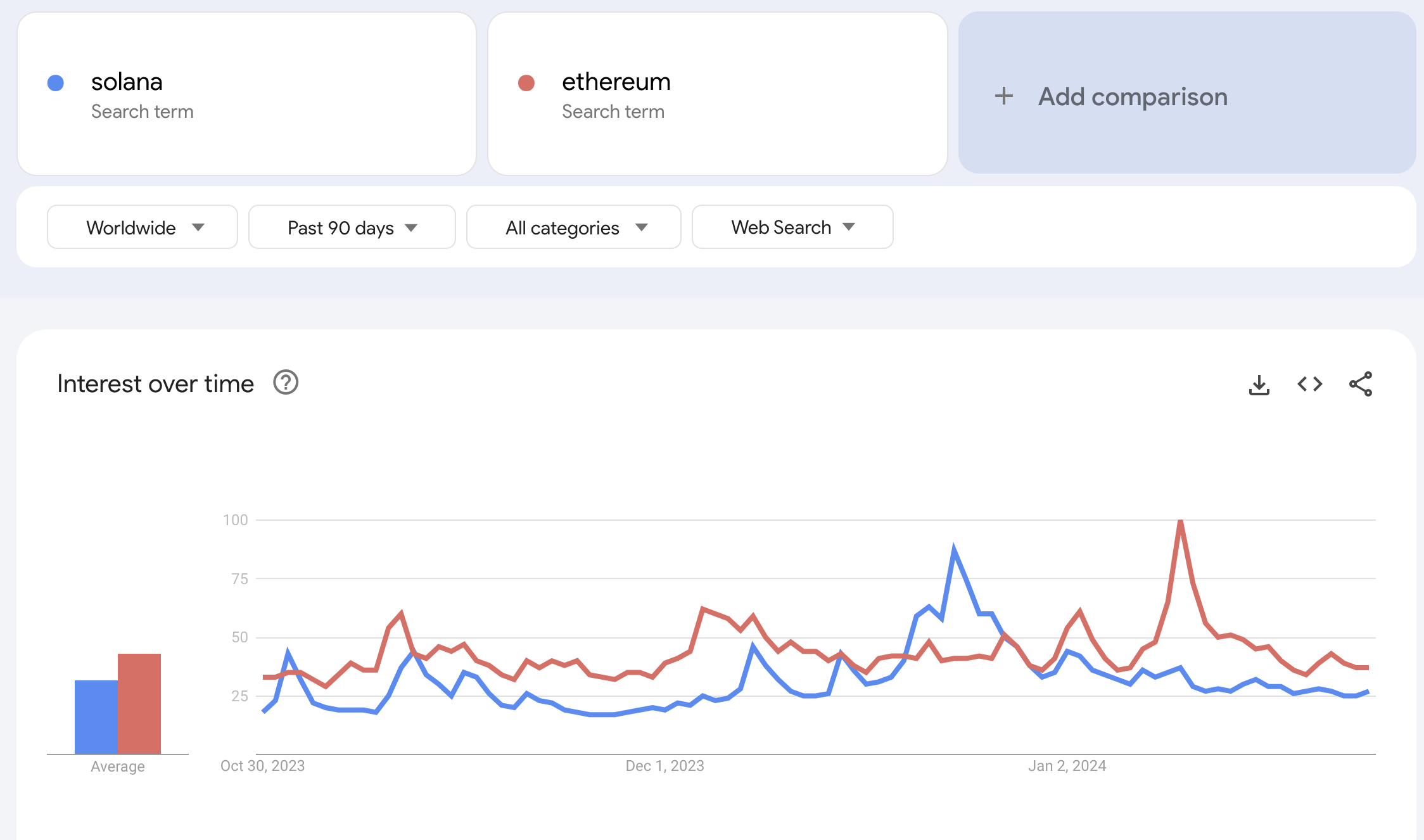This screenshot has width=1424, height=840.
Task: Click the Interest over time heading
Action: 156,384
